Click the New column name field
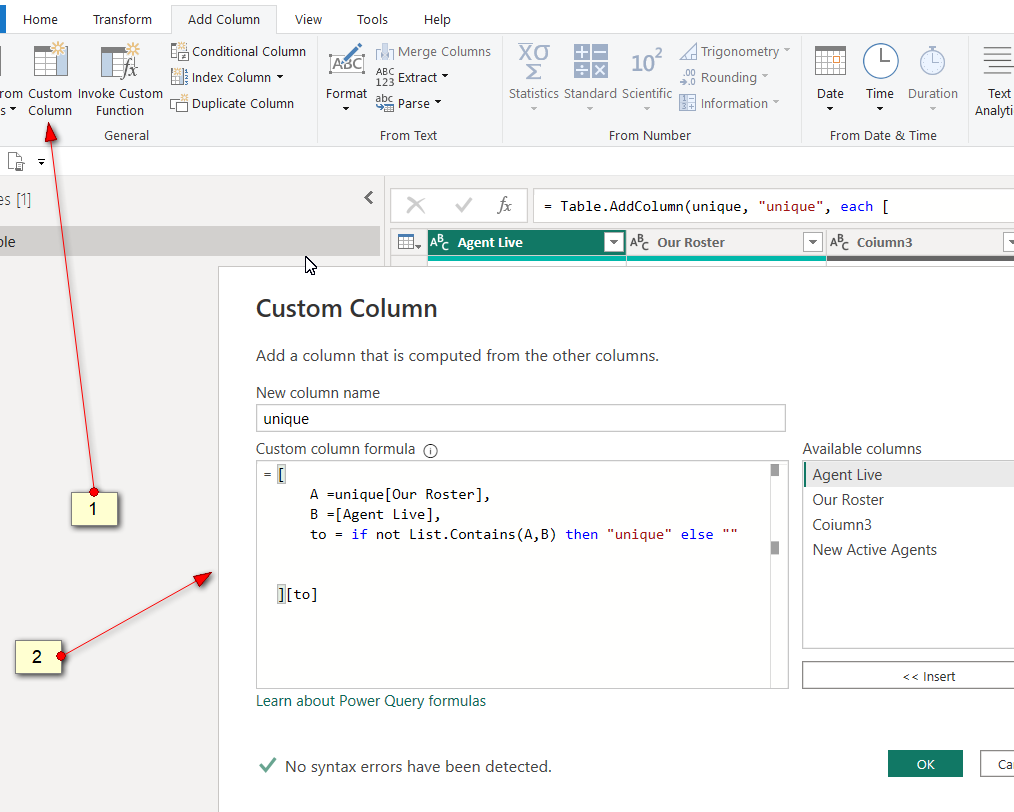Image resolution: width=1014 pixels, height=812 pixels. (x=521, y=418)
